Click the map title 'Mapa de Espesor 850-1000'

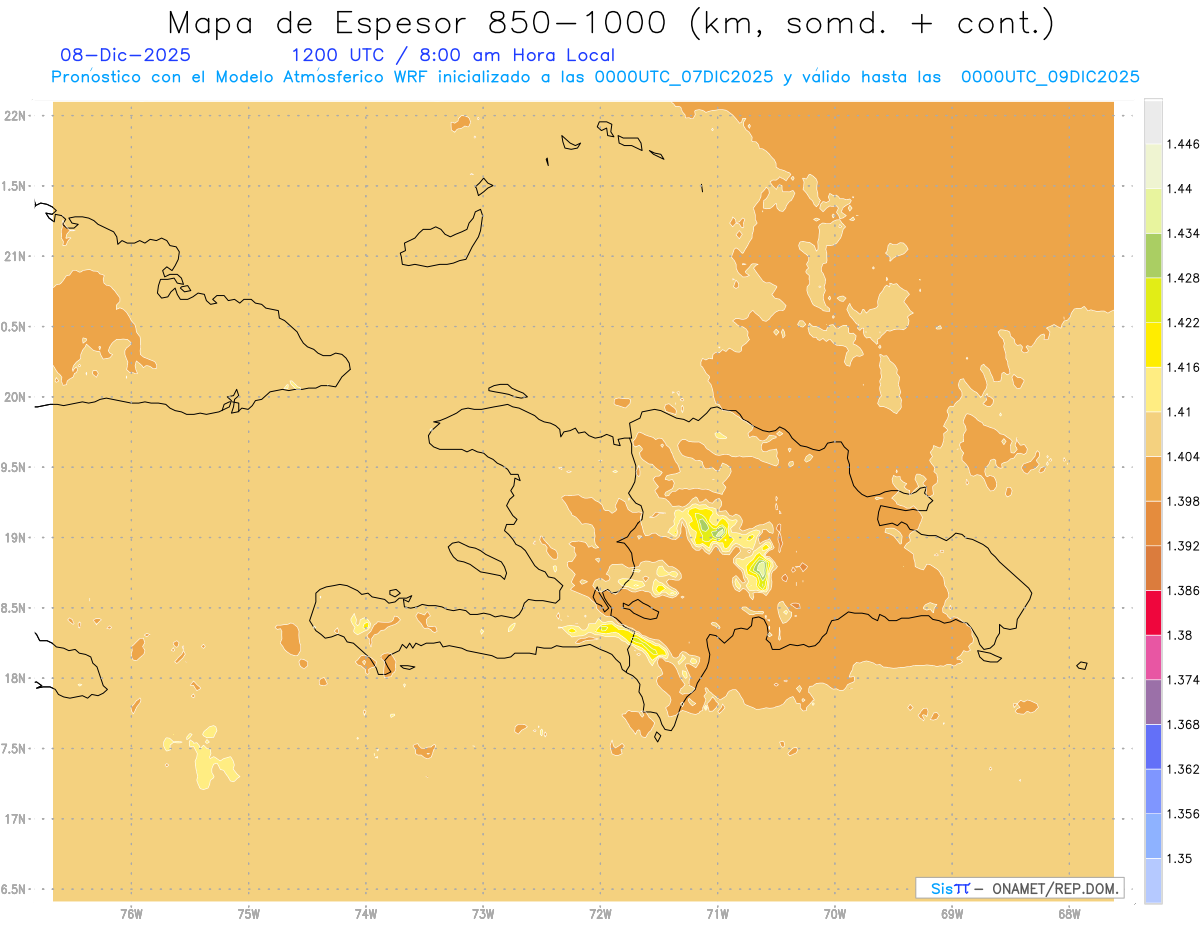(x=422, y=23)
